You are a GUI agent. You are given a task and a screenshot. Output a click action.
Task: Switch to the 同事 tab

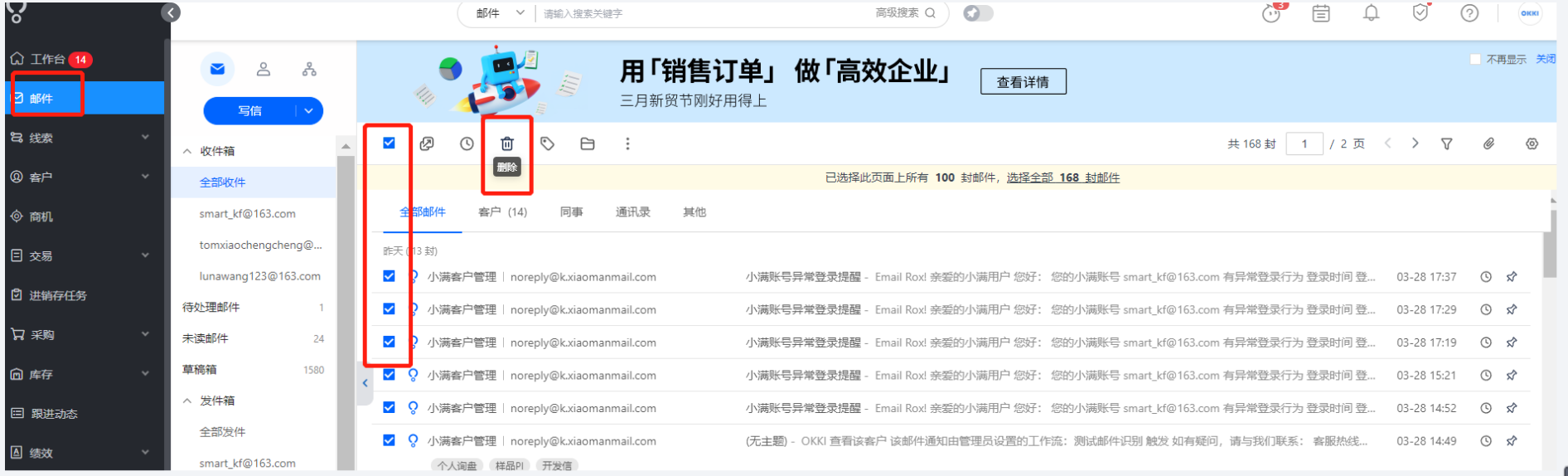tap(571, 212)
